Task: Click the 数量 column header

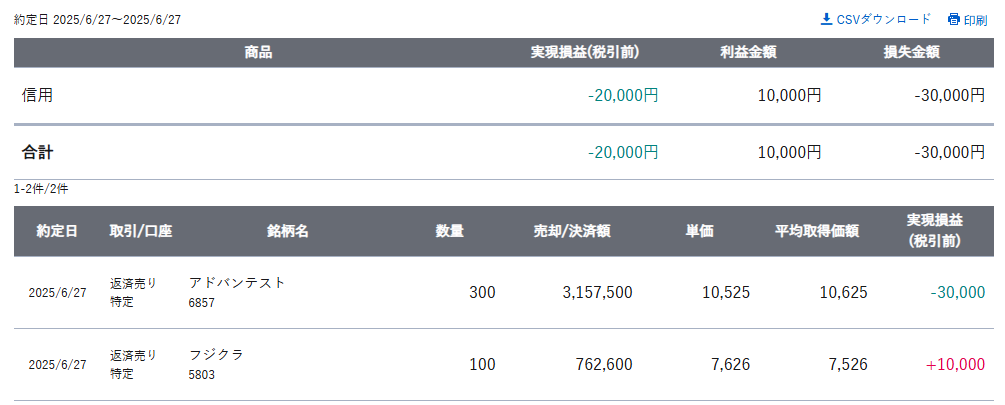Action: coord(450,231)
